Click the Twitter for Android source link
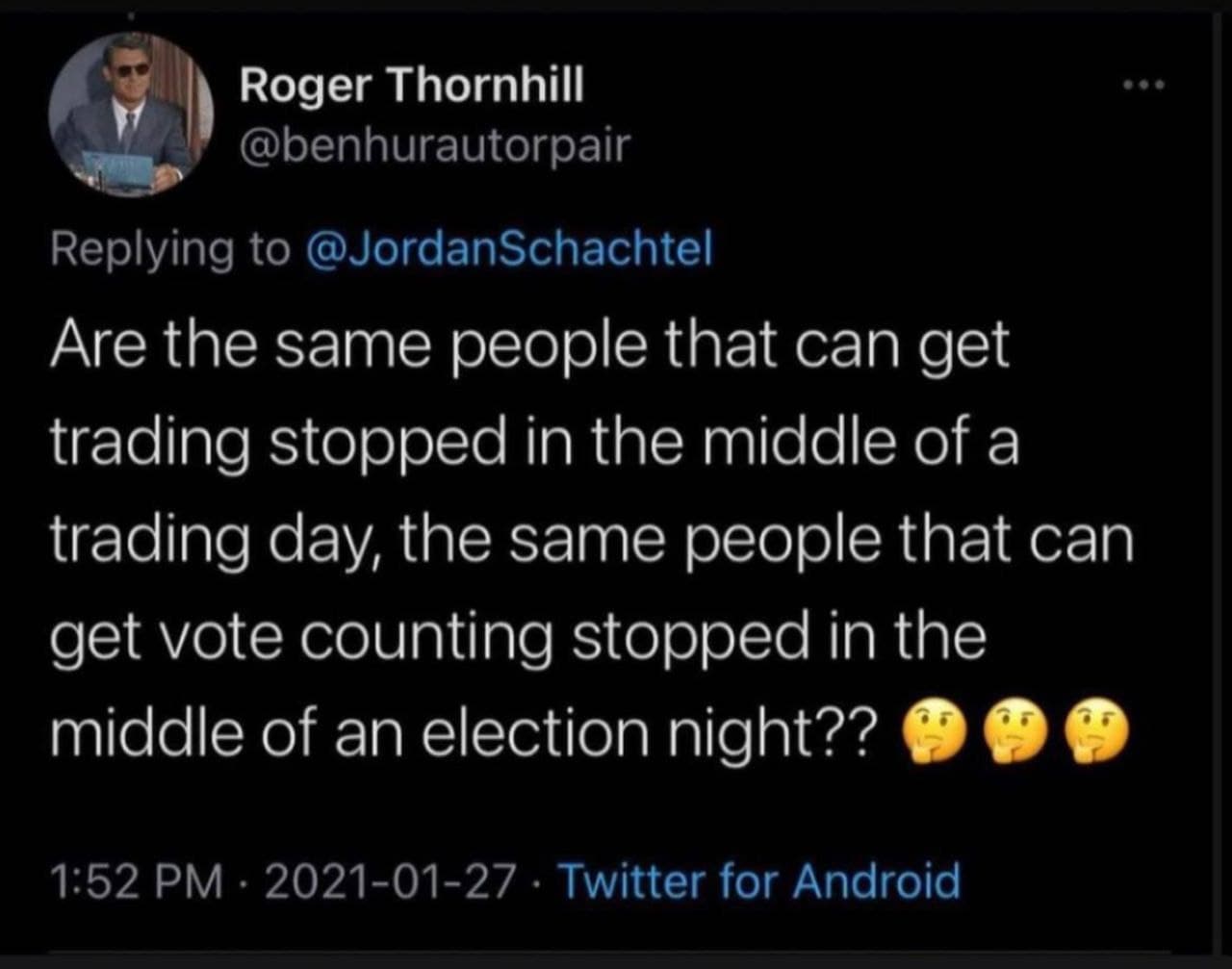This screenshot has height=969, width=1232. coord(758,880)
